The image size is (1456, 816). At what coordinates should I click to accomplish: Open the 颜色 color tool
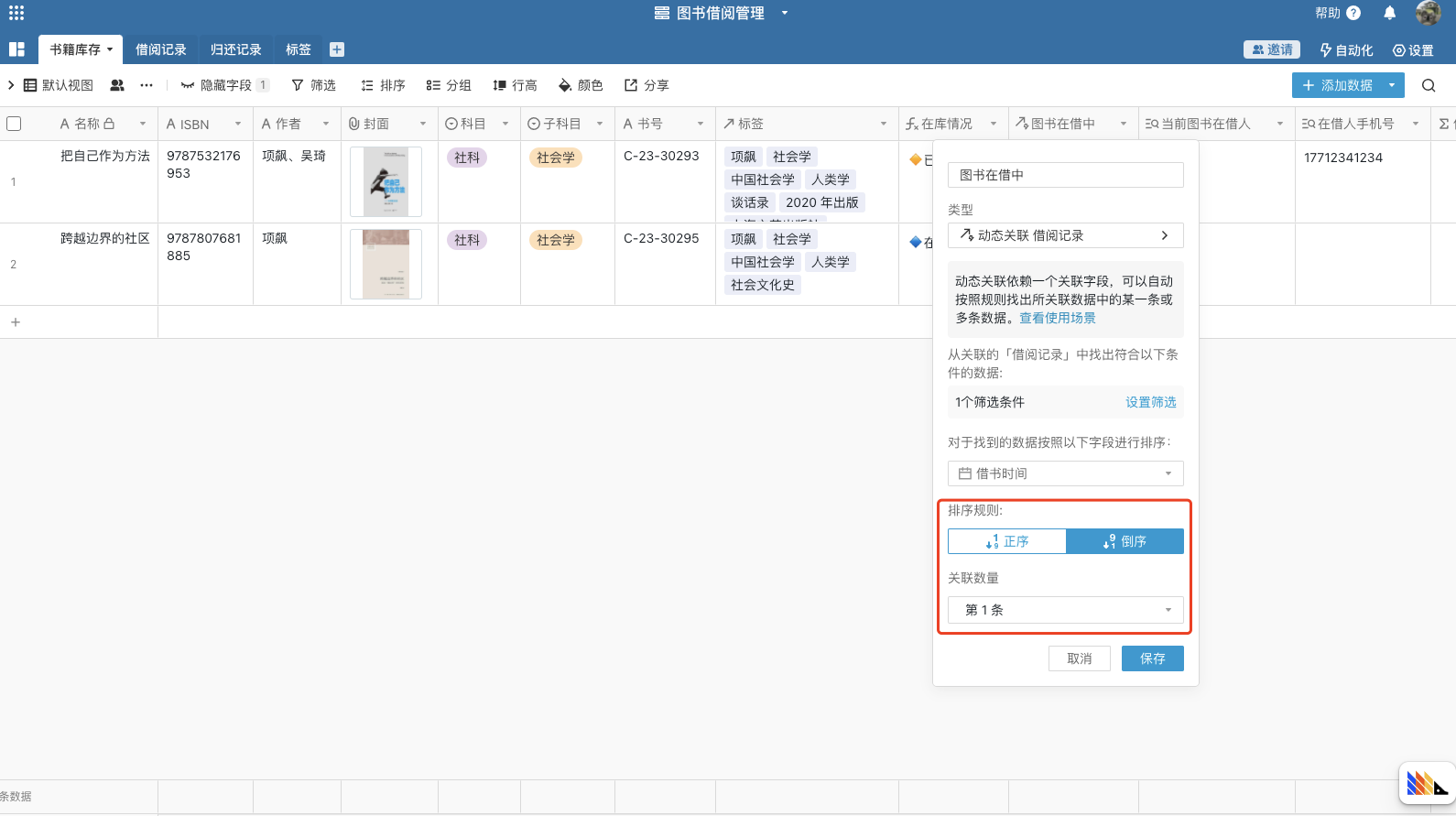pos(581,85)
